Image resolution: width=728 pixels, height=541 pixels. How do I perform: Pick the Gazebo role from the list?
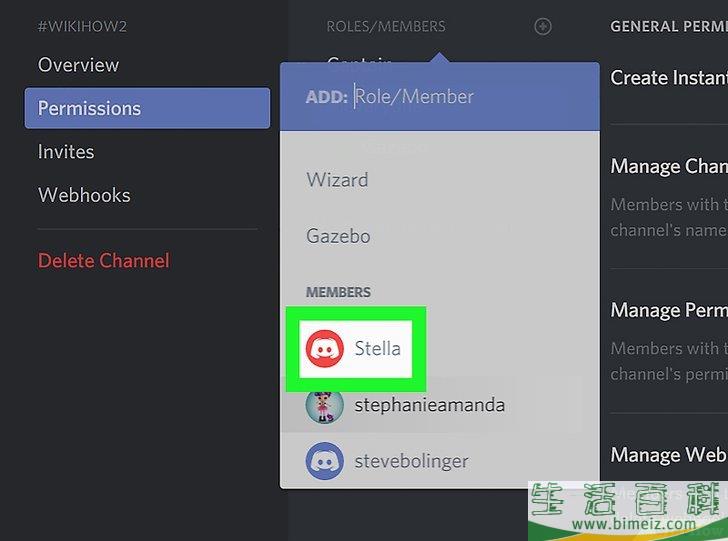pyautogui.click(x=338, y=237)
